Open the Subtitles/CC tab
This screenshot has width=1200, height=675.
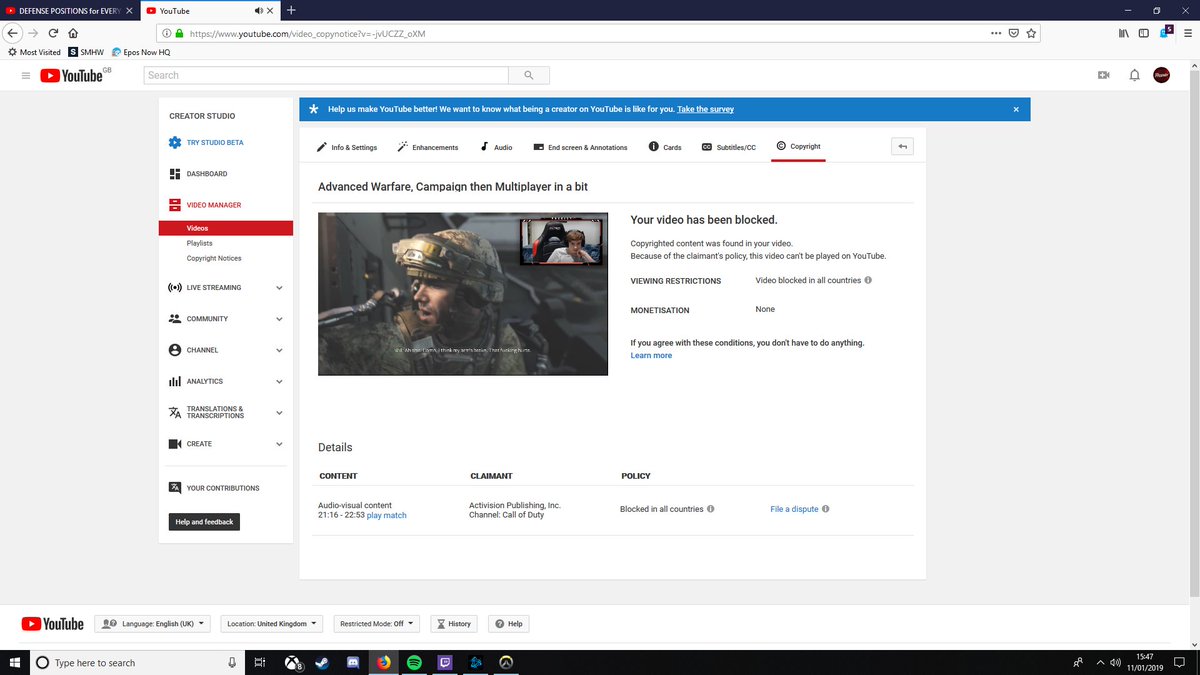729,147
